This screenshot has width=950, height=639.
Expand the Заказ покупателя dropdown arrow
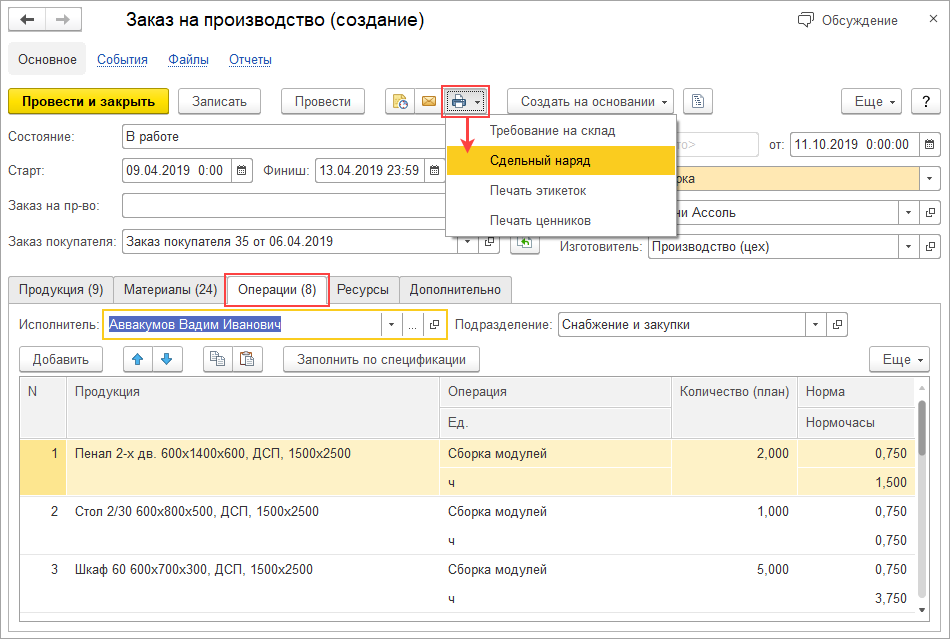tap(467, 242)
